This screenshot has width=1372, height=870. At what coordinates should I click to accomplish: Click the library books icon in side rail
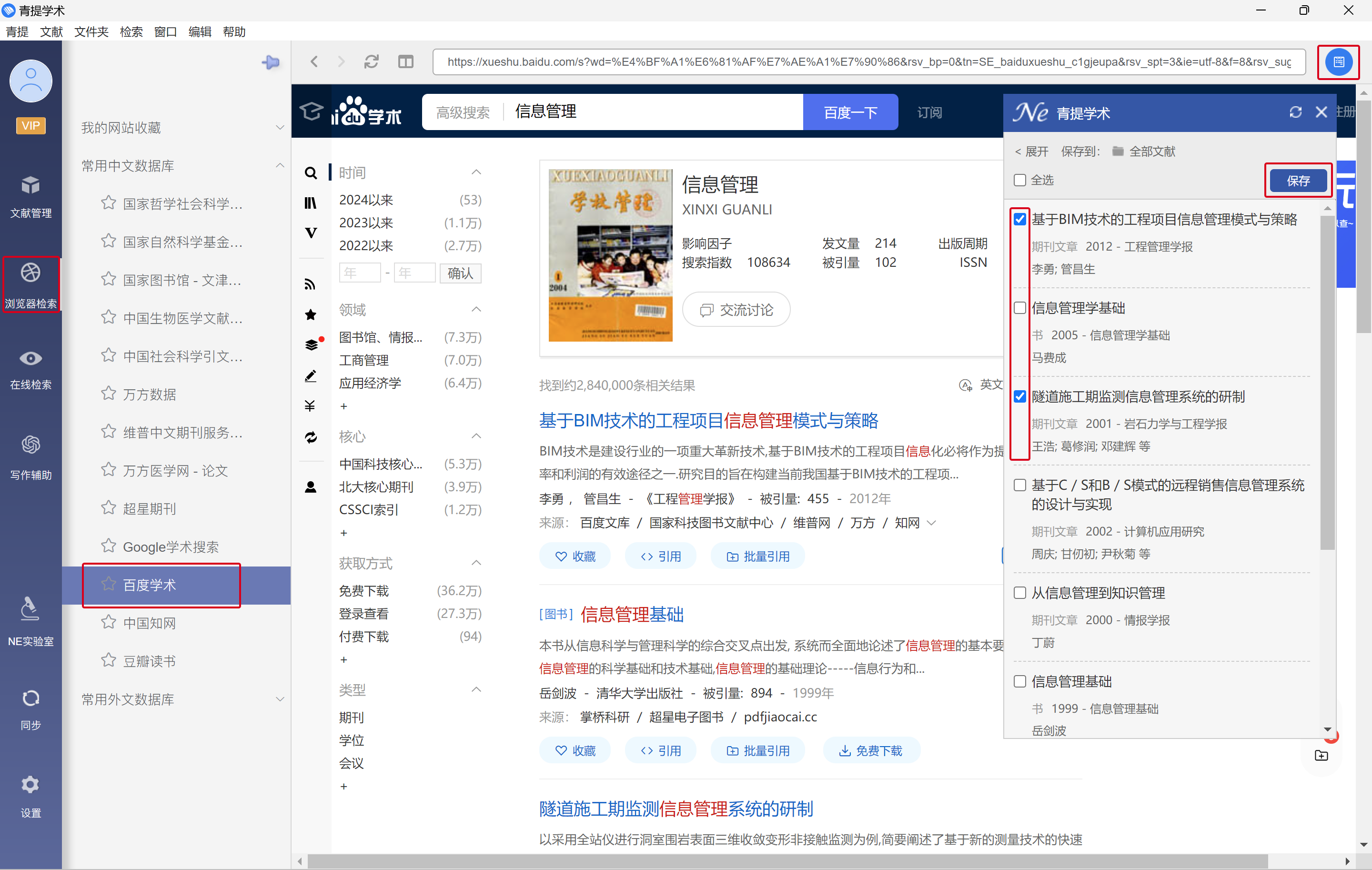tap(311, 203)
